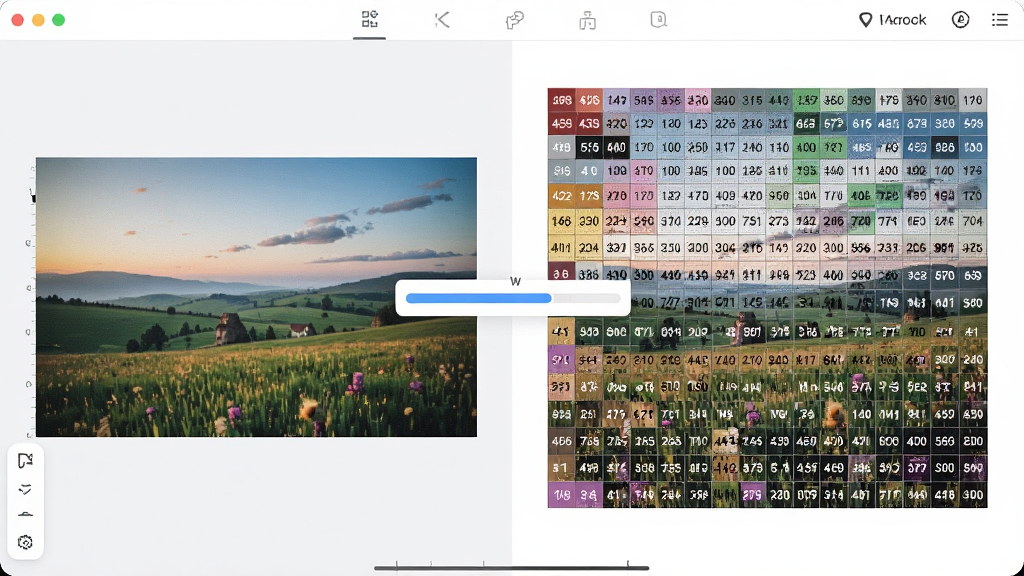
Task: Open settings gear in left floating panel
Action: click(25, 542)
